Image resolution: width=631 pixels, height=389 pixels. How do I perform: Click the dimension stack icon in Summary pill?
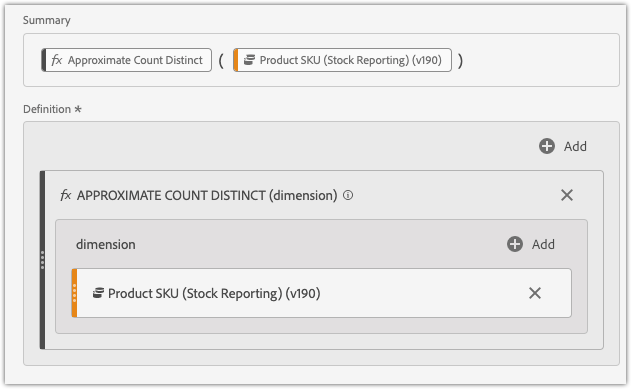[250, 60]
